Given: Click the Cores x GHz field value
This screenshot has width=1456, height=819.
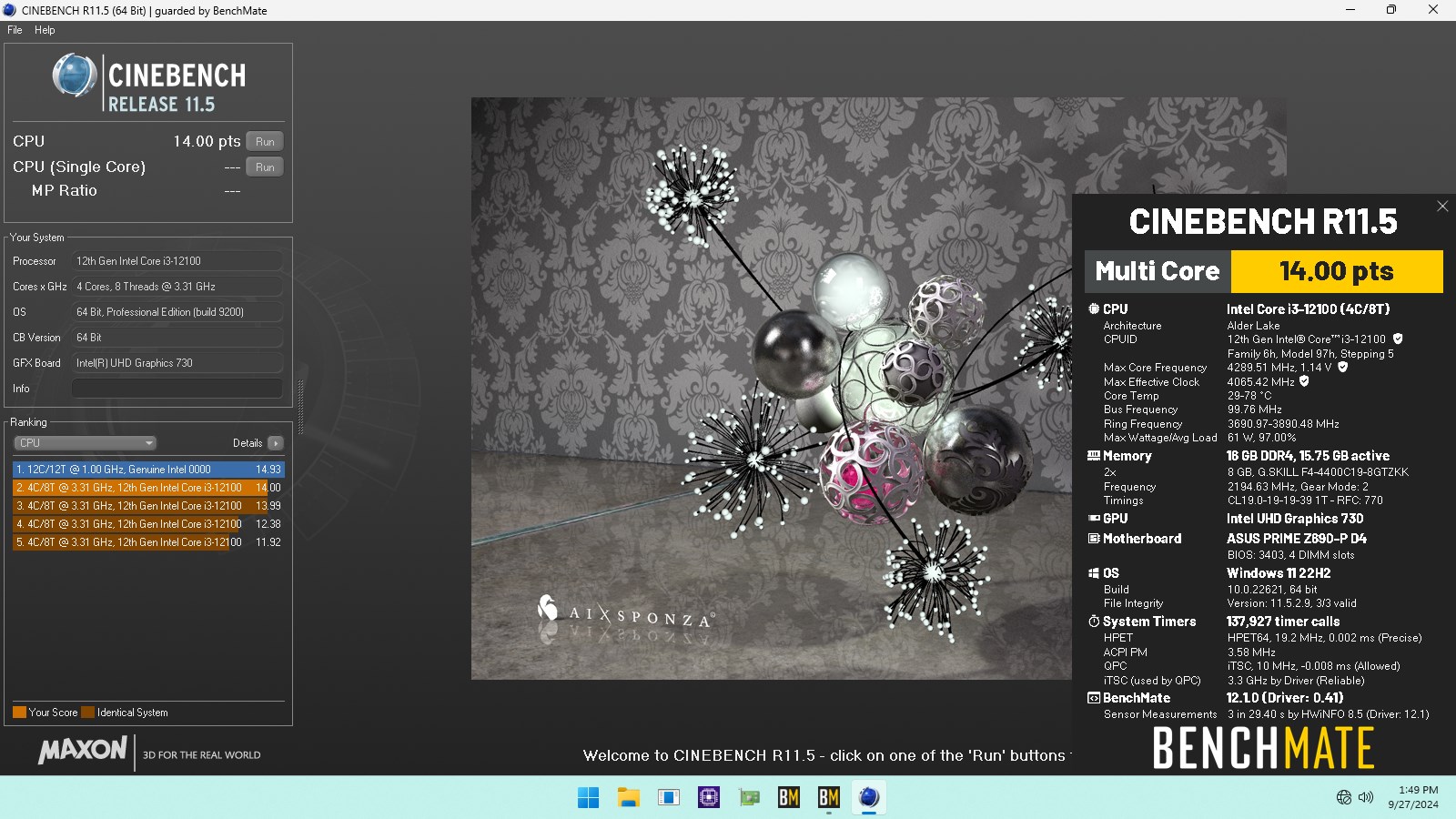Looking at the screenshot, I should (x=177, y=287).
